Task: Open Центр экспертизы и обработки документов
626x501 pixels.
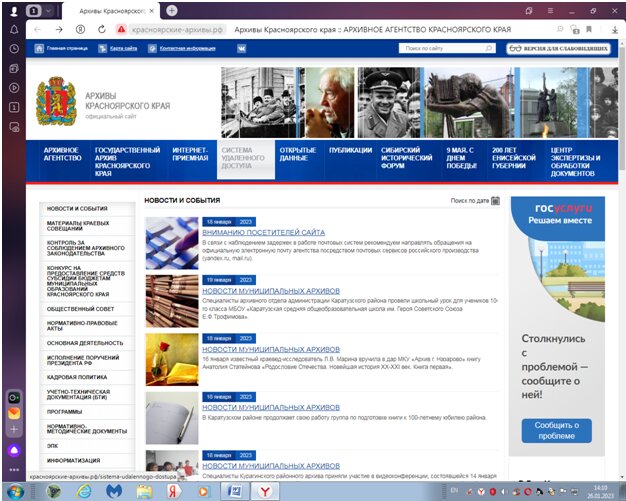Action: pos(575,162)
